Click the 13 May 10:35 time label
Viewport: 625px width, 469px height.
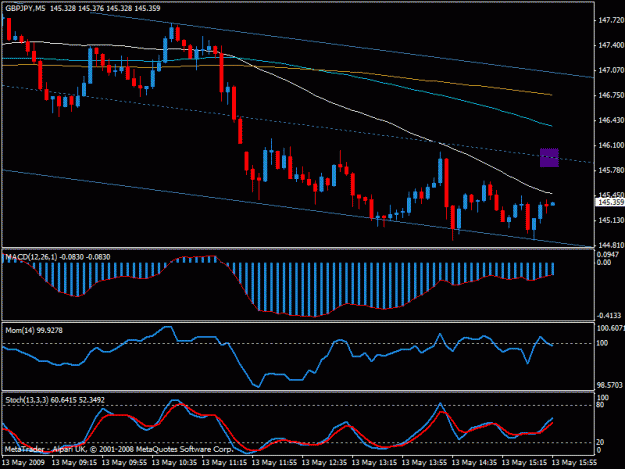tap(175, 463)
